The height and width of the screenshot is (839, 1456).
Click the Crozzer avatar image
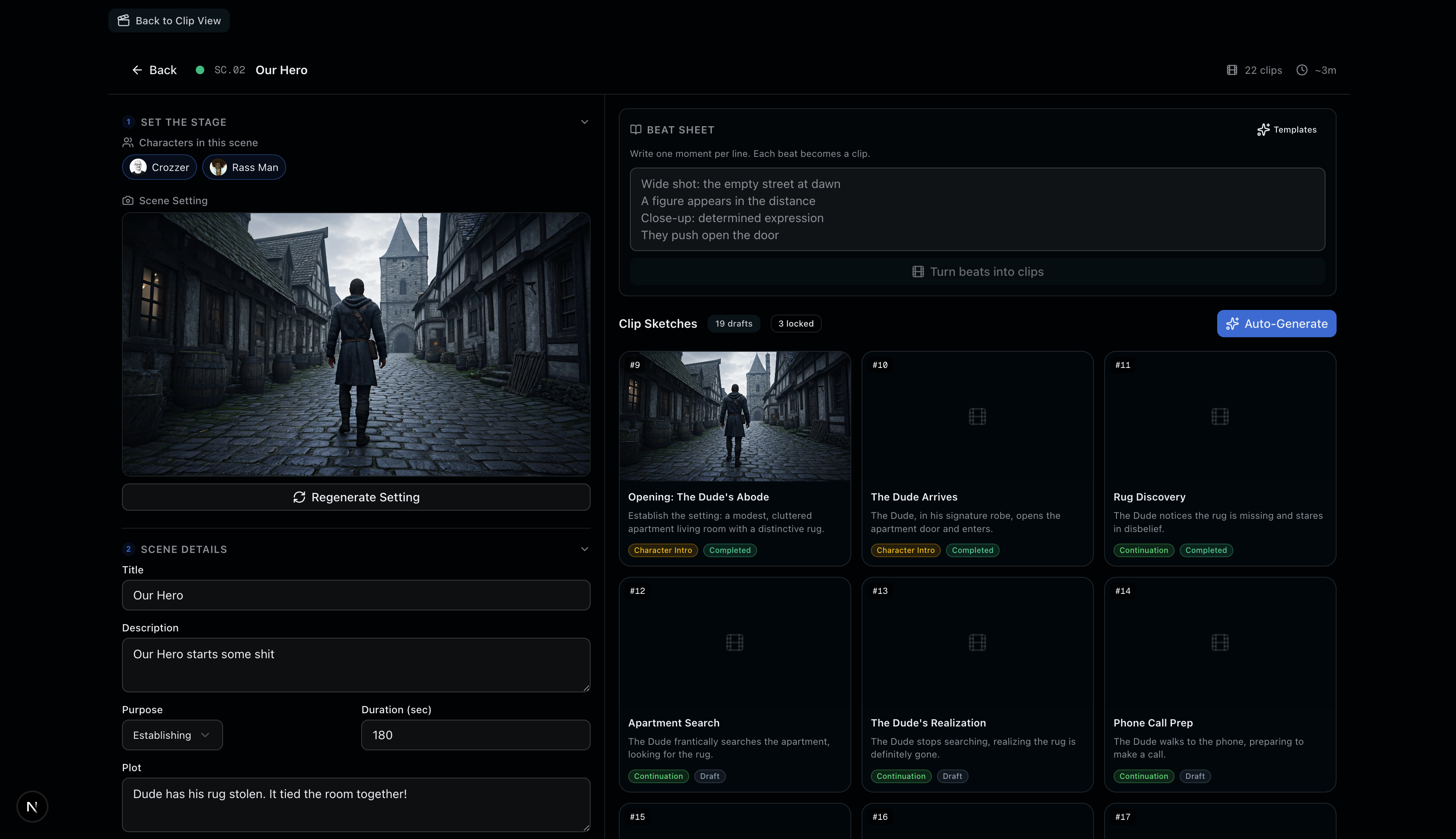pos(138,167)
